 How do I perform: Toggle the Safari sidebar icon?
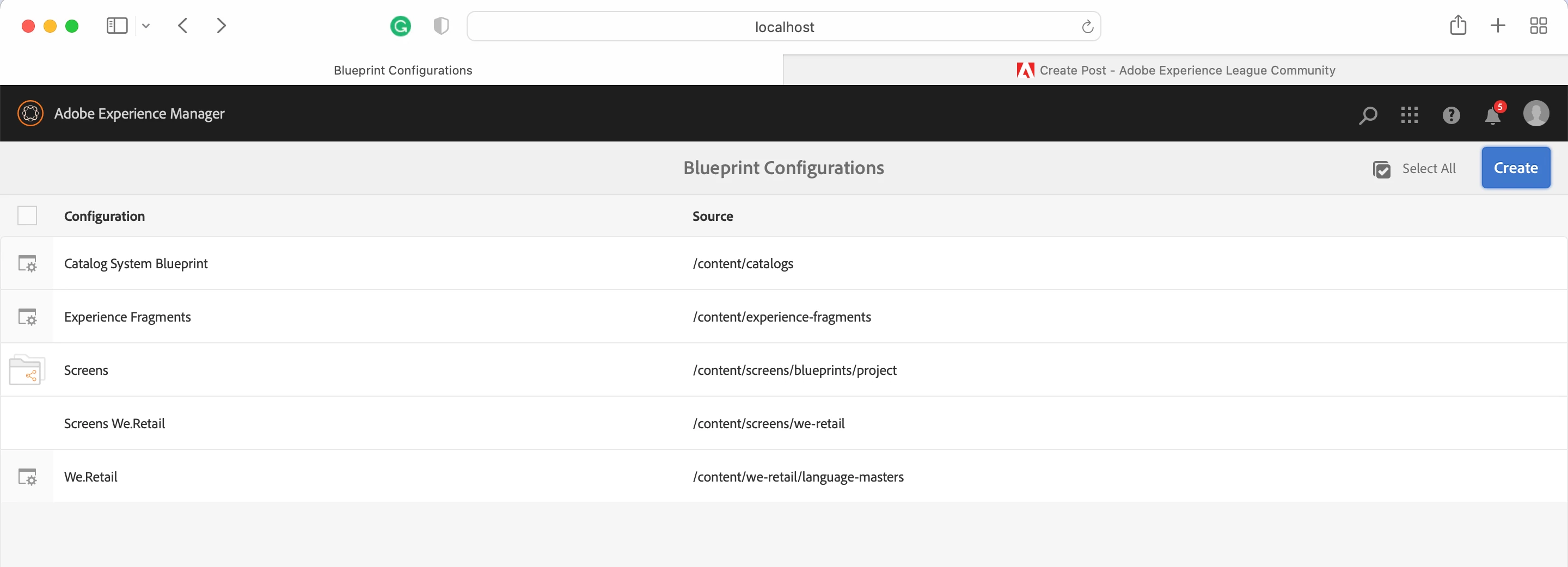click(x=117, y=26)
